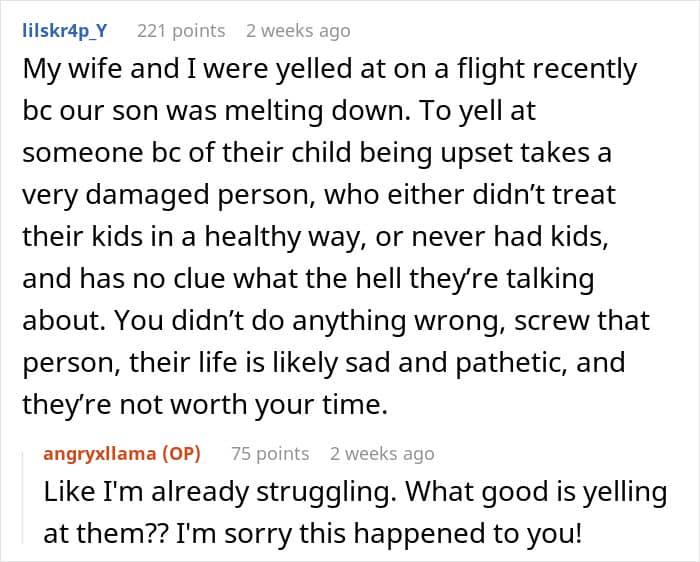Screen dimensions: 700x562
Task: Click the sentence 'You didn't do anything wrong'
Action: tap(310, 321)
